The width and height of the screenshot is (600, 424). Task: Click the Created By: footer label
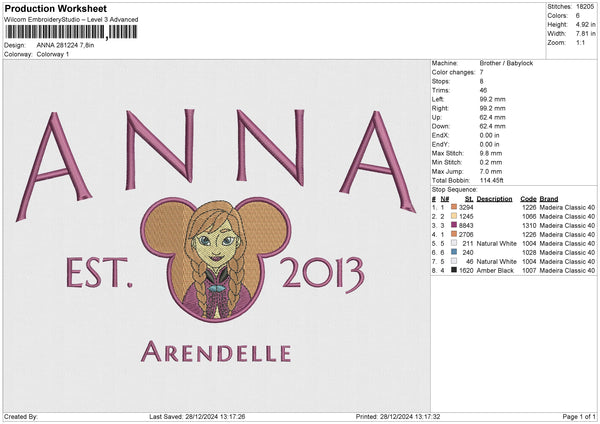tap(21, 416)
